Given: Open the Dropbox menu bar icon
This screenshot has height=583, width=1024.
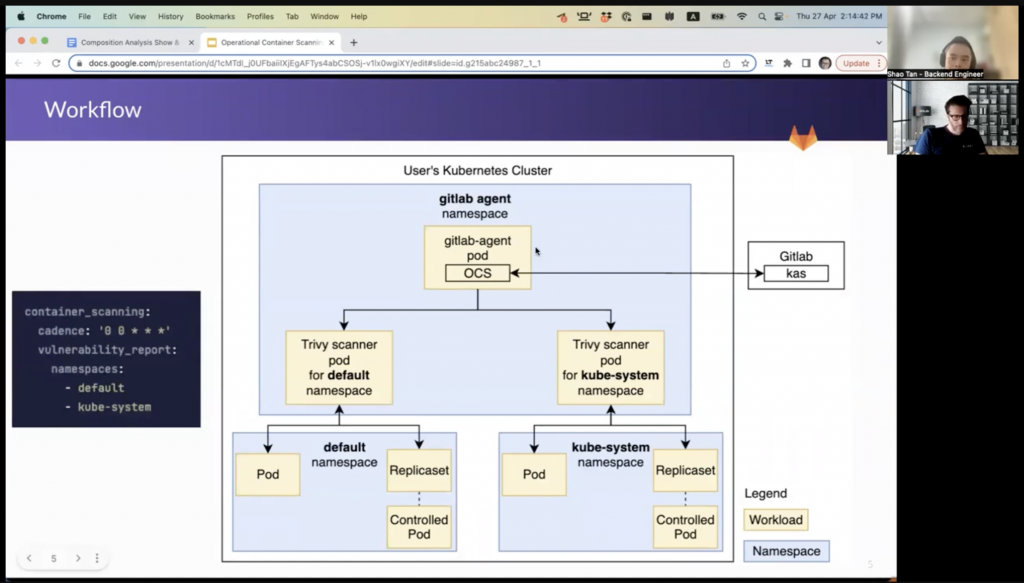Looking at the screenshot, I should coord(605,16).
